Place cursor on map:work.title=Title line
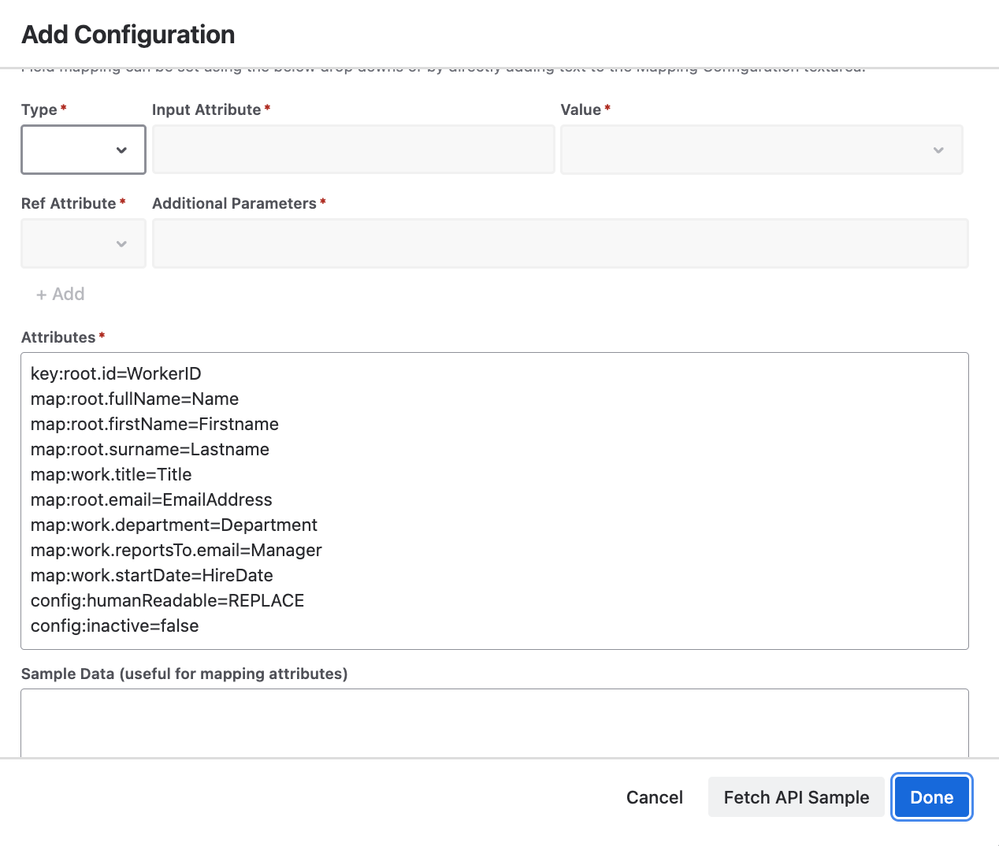Image resolution: width=999 pixels, height=846 pixels. pyautogui.click(x=111, y=474)
